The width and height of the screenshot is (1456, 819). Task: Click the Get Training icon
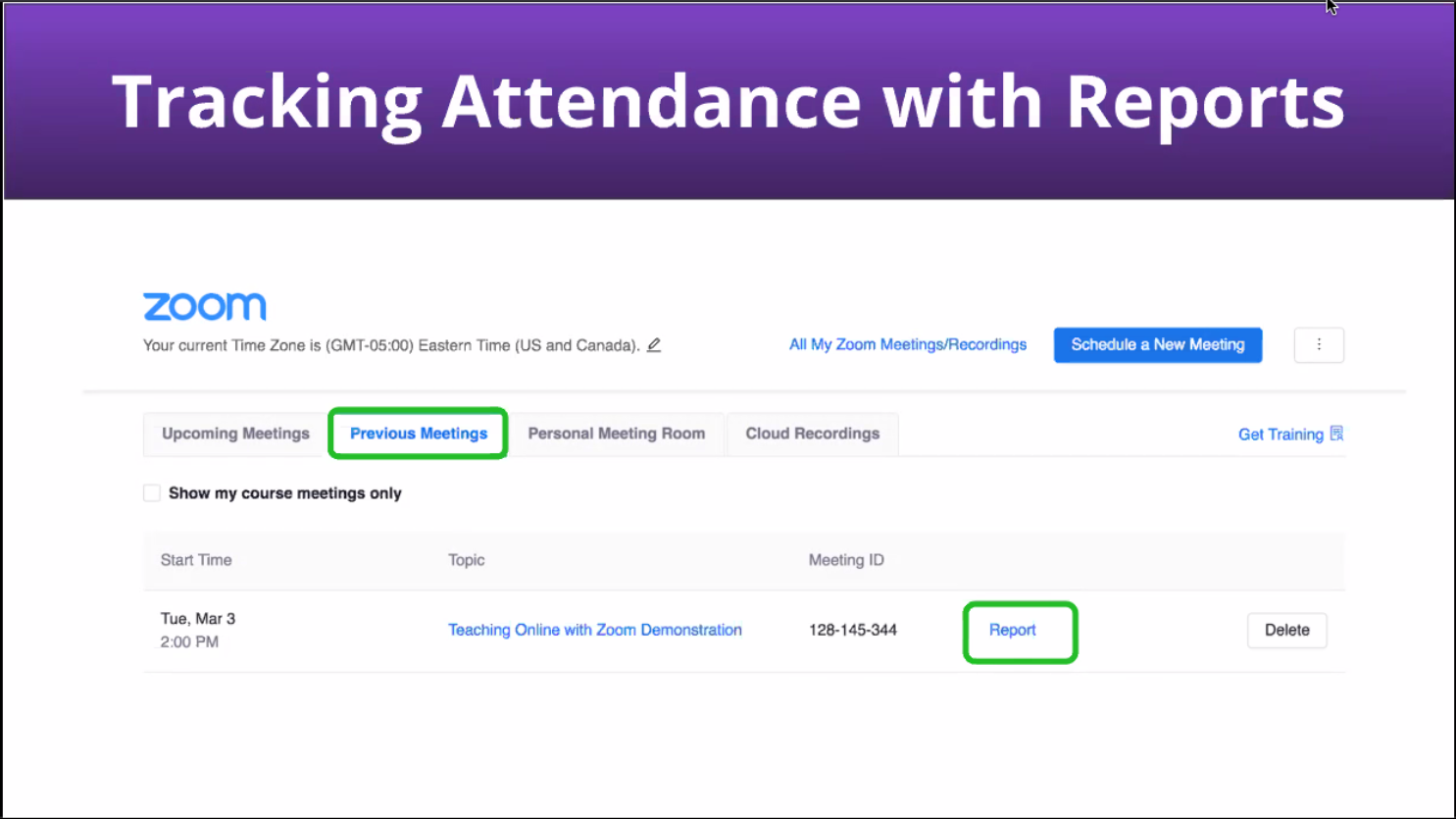click(1336, 434)
